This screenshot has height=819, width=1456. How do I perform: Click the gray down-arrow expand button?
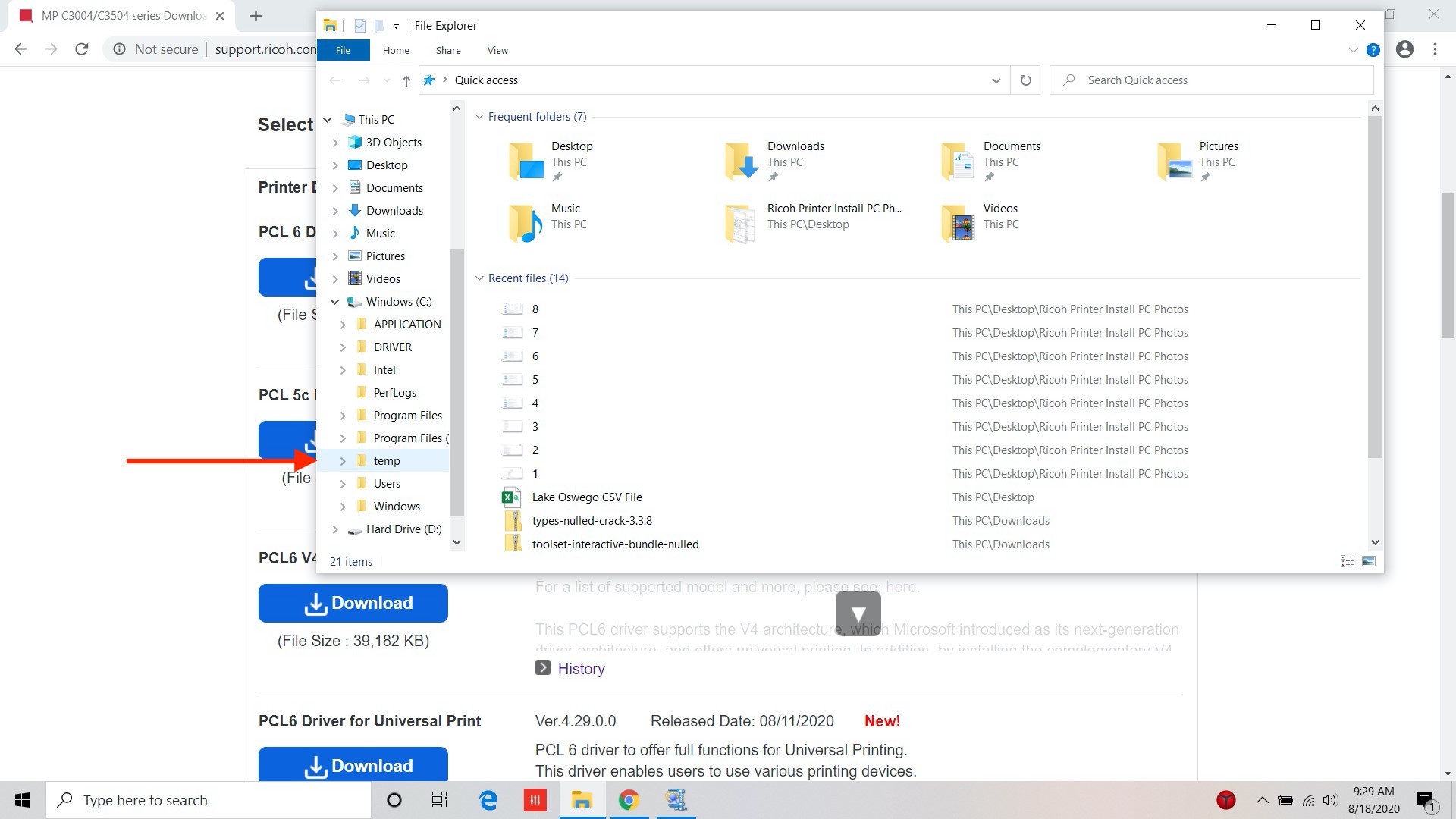pyautogui.click(x=858, y=613)
